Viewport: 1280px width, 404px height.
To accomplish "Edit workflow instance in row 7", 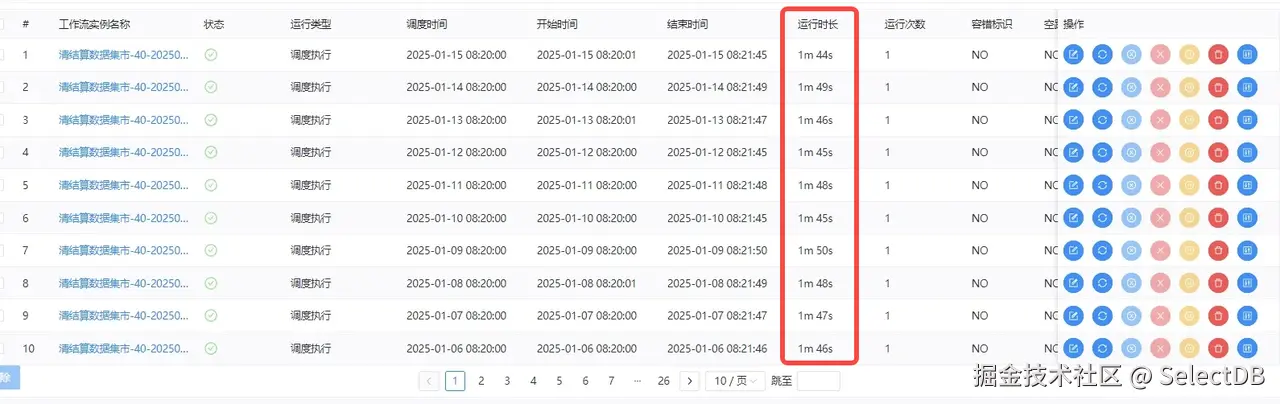I will [1074, 251].
